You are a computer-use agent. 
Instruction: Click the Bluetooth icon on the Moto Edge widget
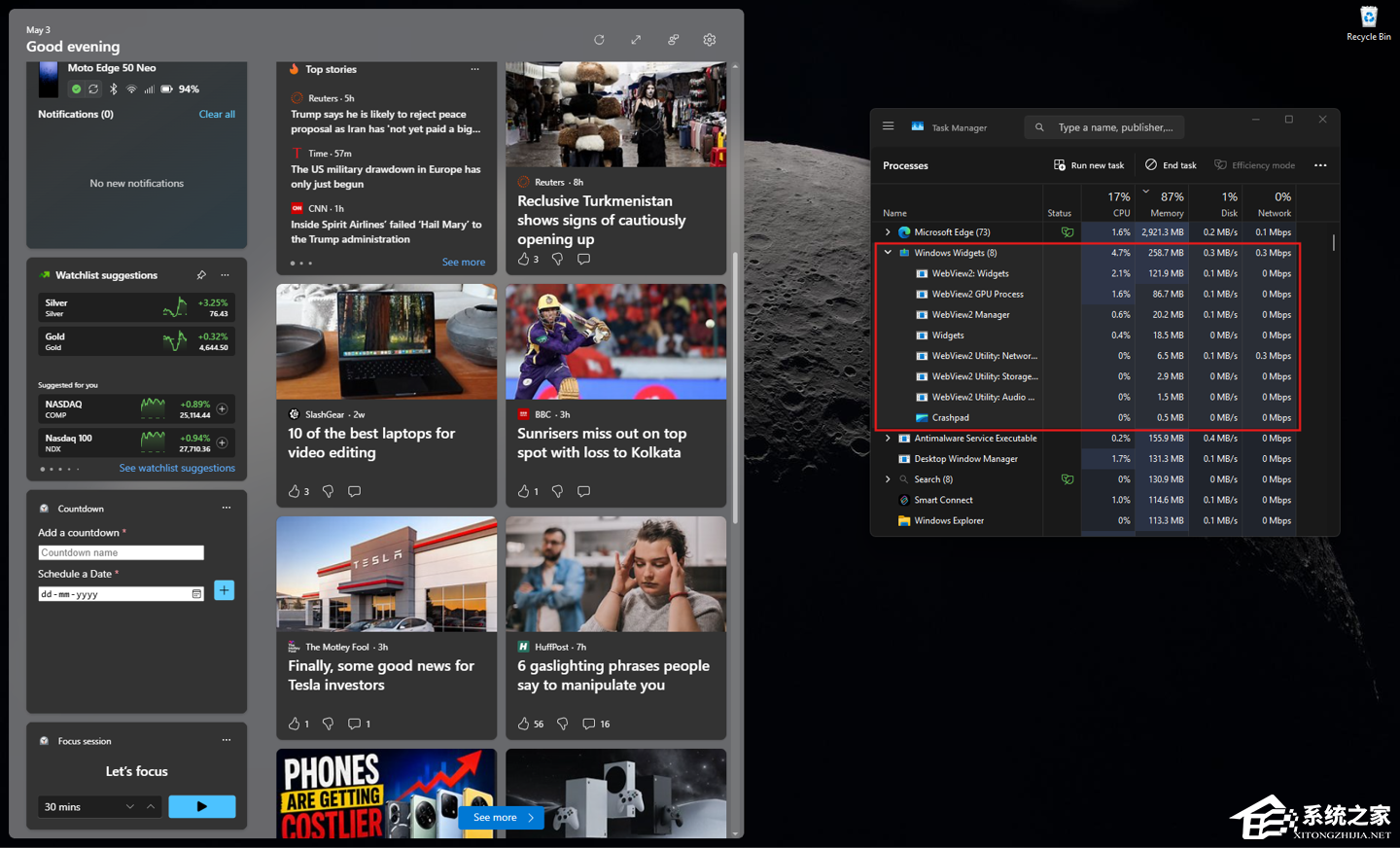point(113,89)
